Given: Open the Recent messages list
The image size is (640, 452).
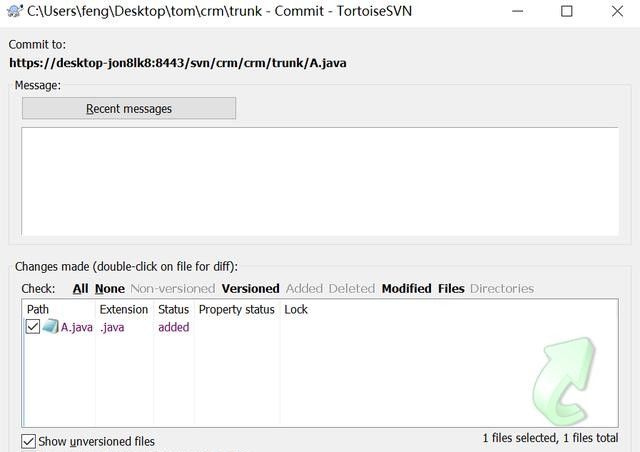Looking at the screenshot, I should tap(129, 109).
